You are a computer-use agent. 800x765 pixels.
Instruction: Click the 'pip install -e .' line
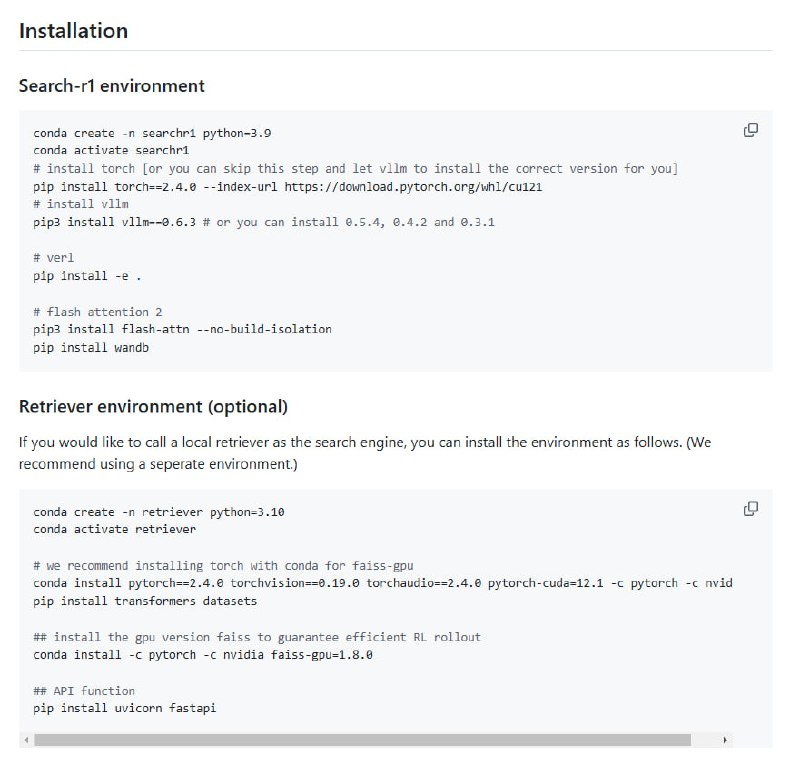tap(81, 276)
